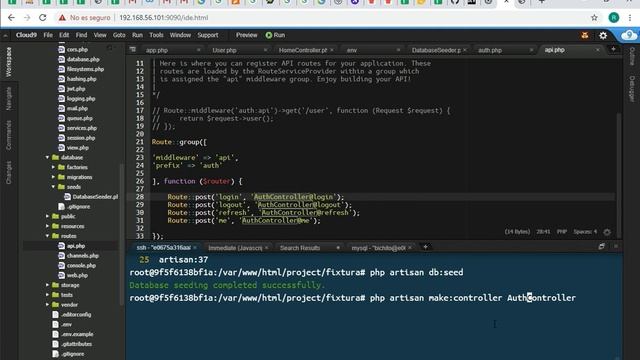Expand the factories folder
640x360 pixels.
[53, 167]
